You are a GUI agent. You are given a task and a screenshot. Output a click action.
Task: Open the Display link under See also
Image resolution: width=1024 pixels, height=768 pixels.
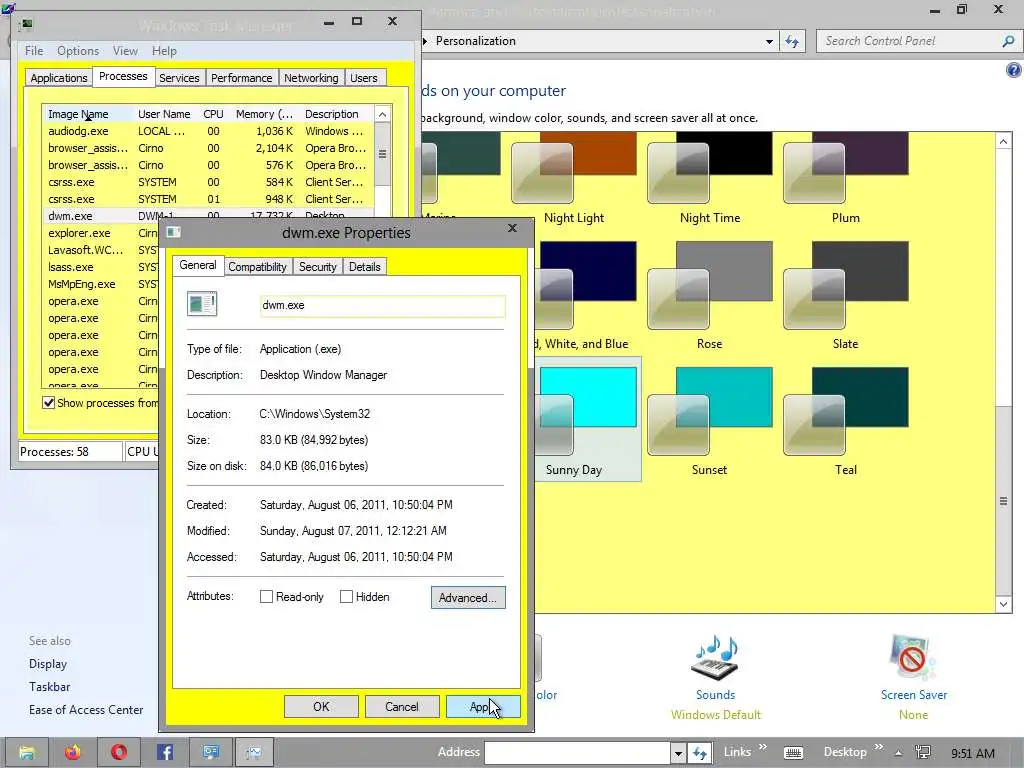tap(48, 664)
